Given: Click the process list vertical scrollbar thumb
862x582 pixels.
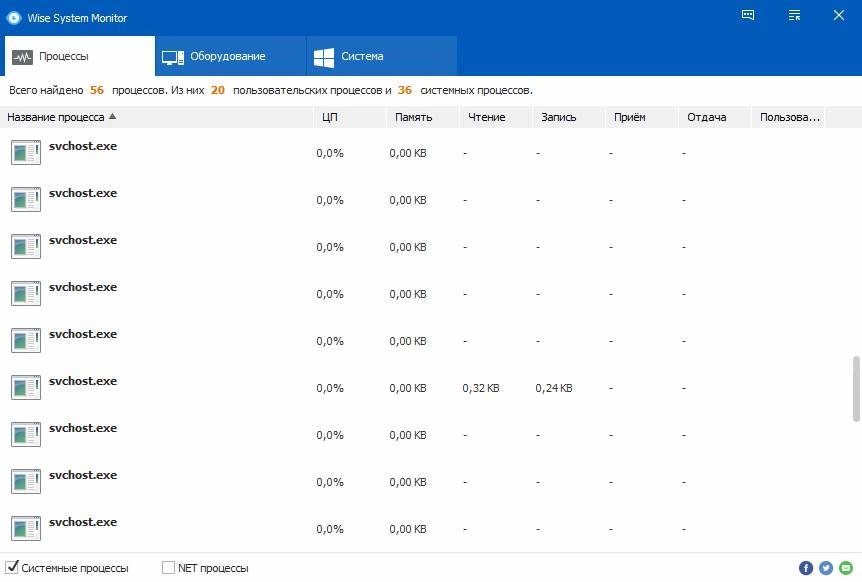Looking at the screenshot, I should coord(856,389).
